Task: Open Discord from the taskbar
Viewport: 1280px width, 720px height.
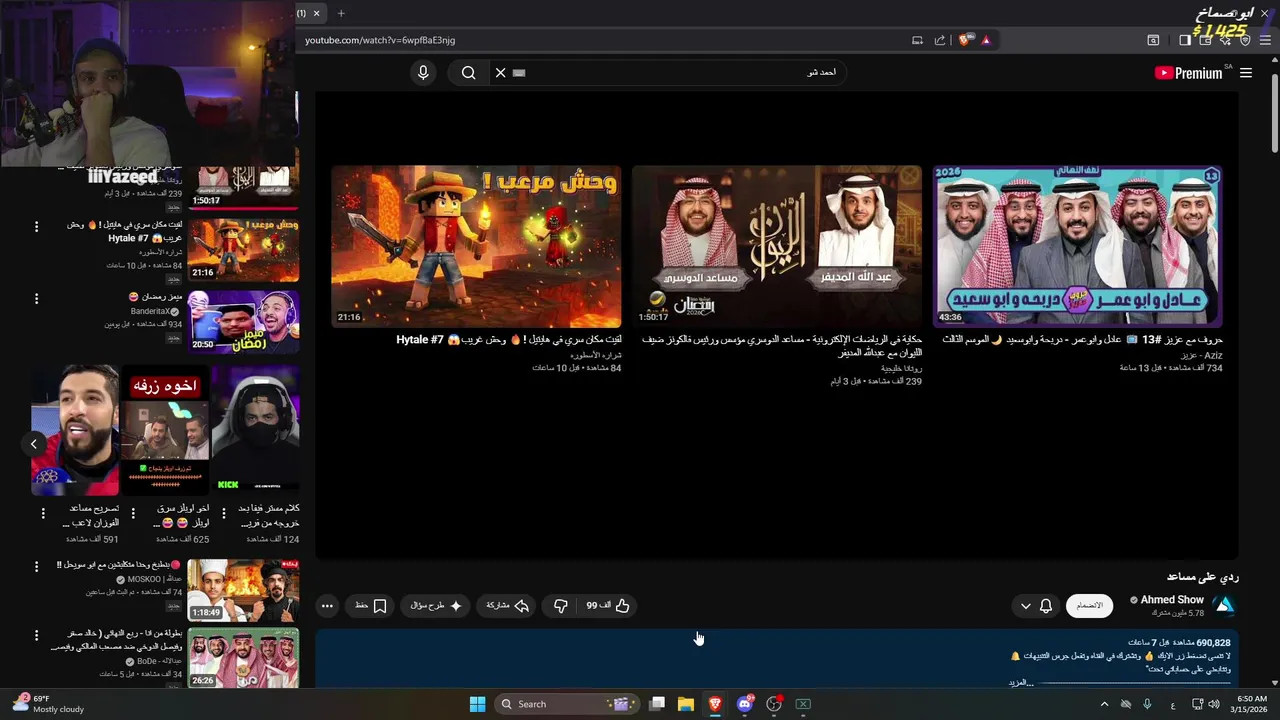Action: coord(745,704)
